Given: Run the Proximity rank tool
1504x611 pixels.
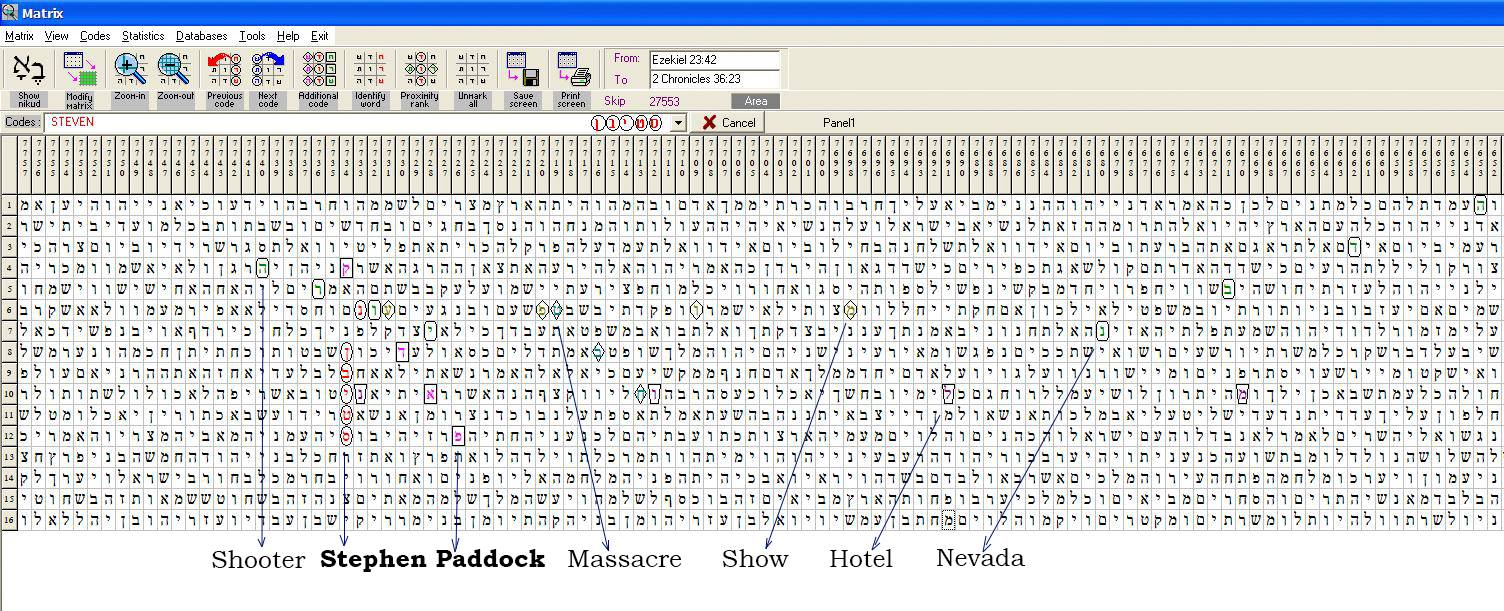Looking at the screenshot, I should [x=420, y=78].
